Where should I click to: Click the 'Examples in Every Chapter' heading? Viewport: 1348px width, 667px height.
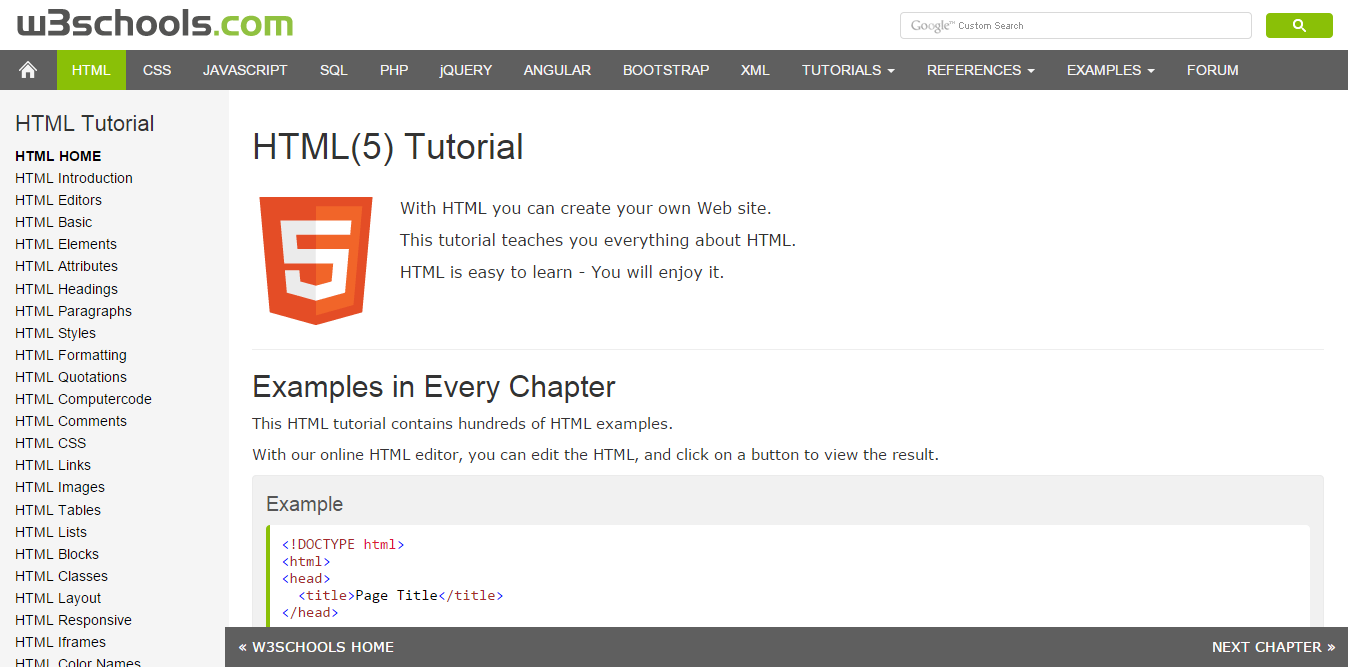[434, 386]
